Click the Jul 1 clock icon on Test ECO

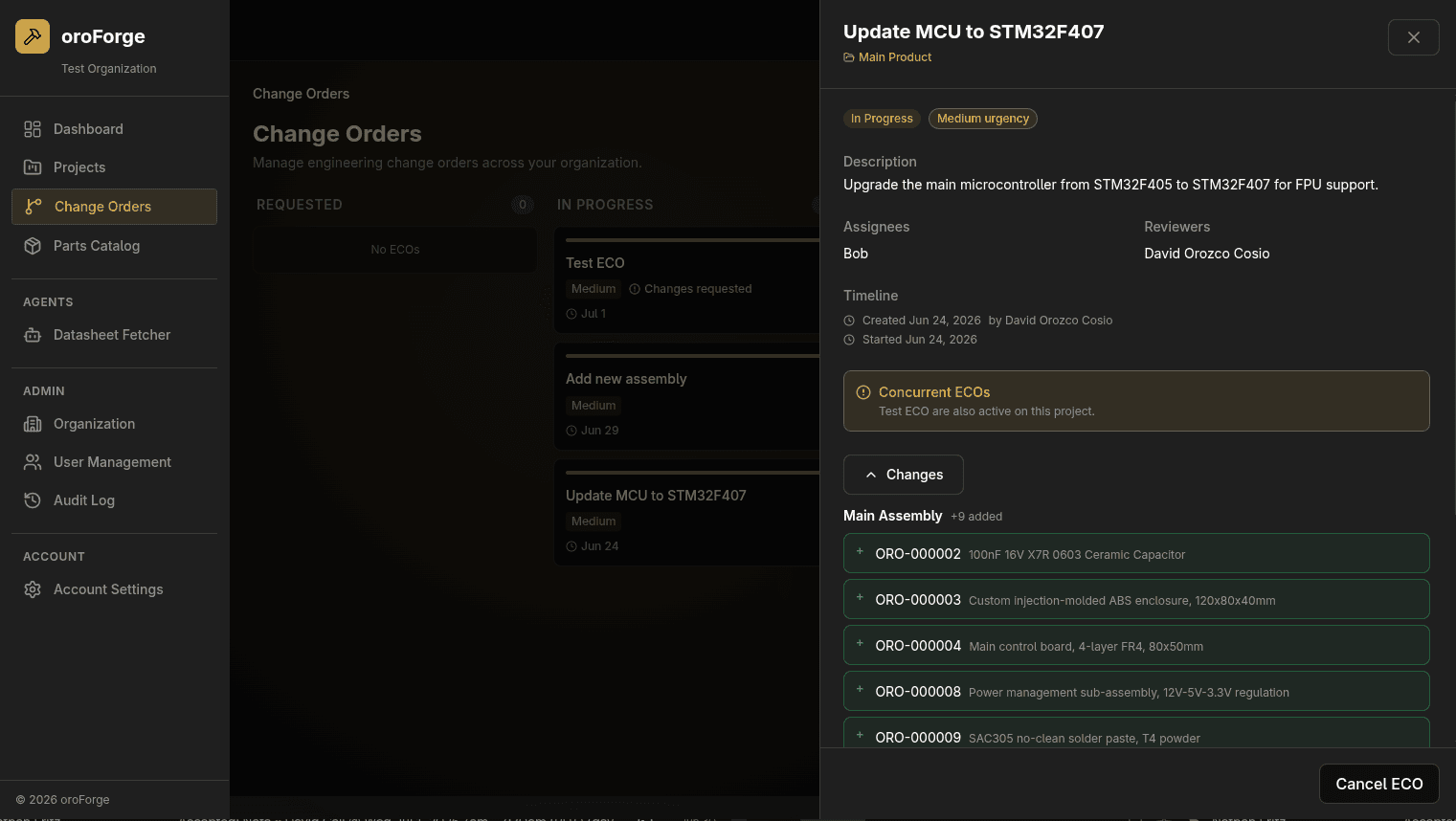tap(571, 314)
